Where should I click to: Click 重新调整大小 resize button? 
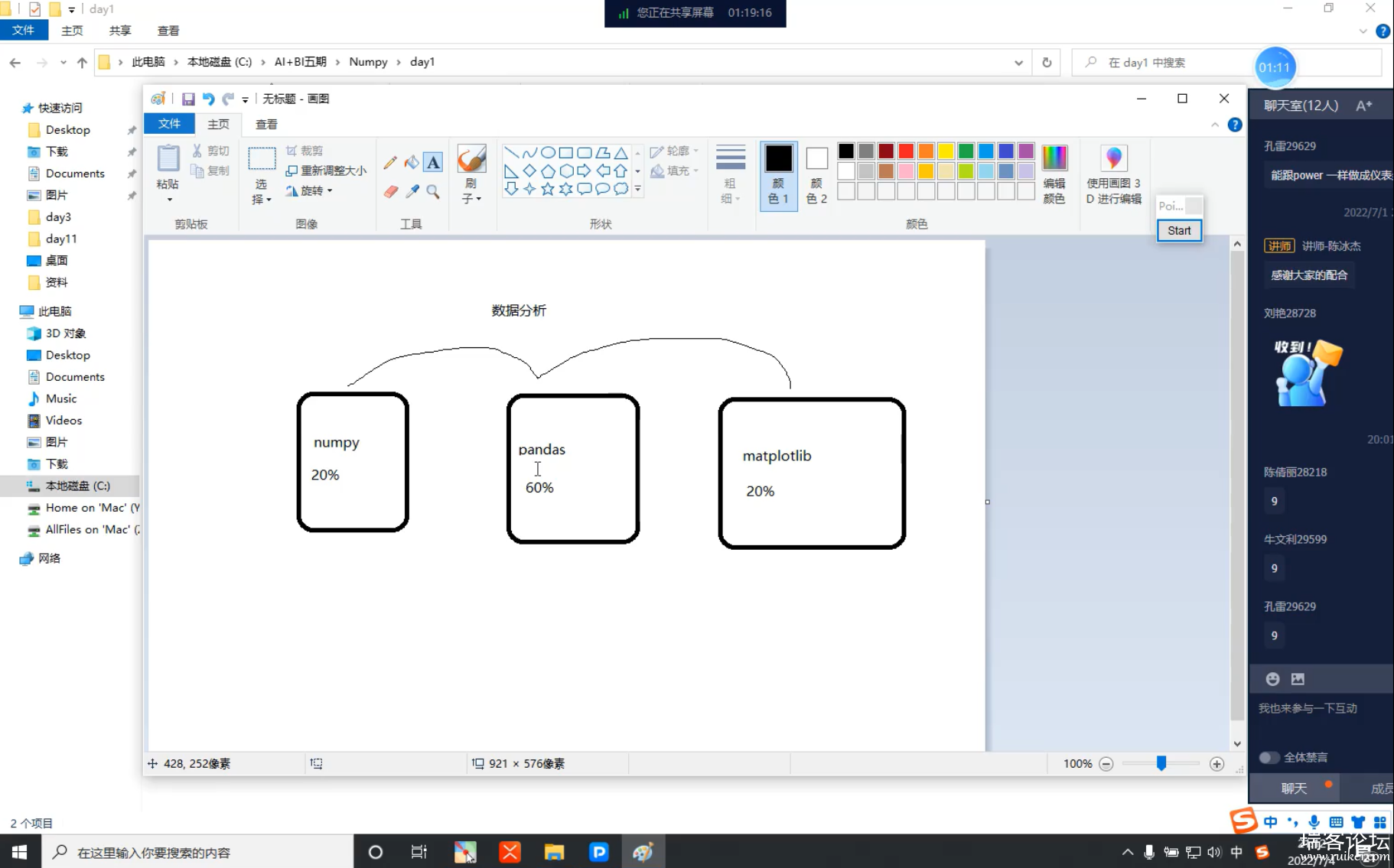coord(326,171)
